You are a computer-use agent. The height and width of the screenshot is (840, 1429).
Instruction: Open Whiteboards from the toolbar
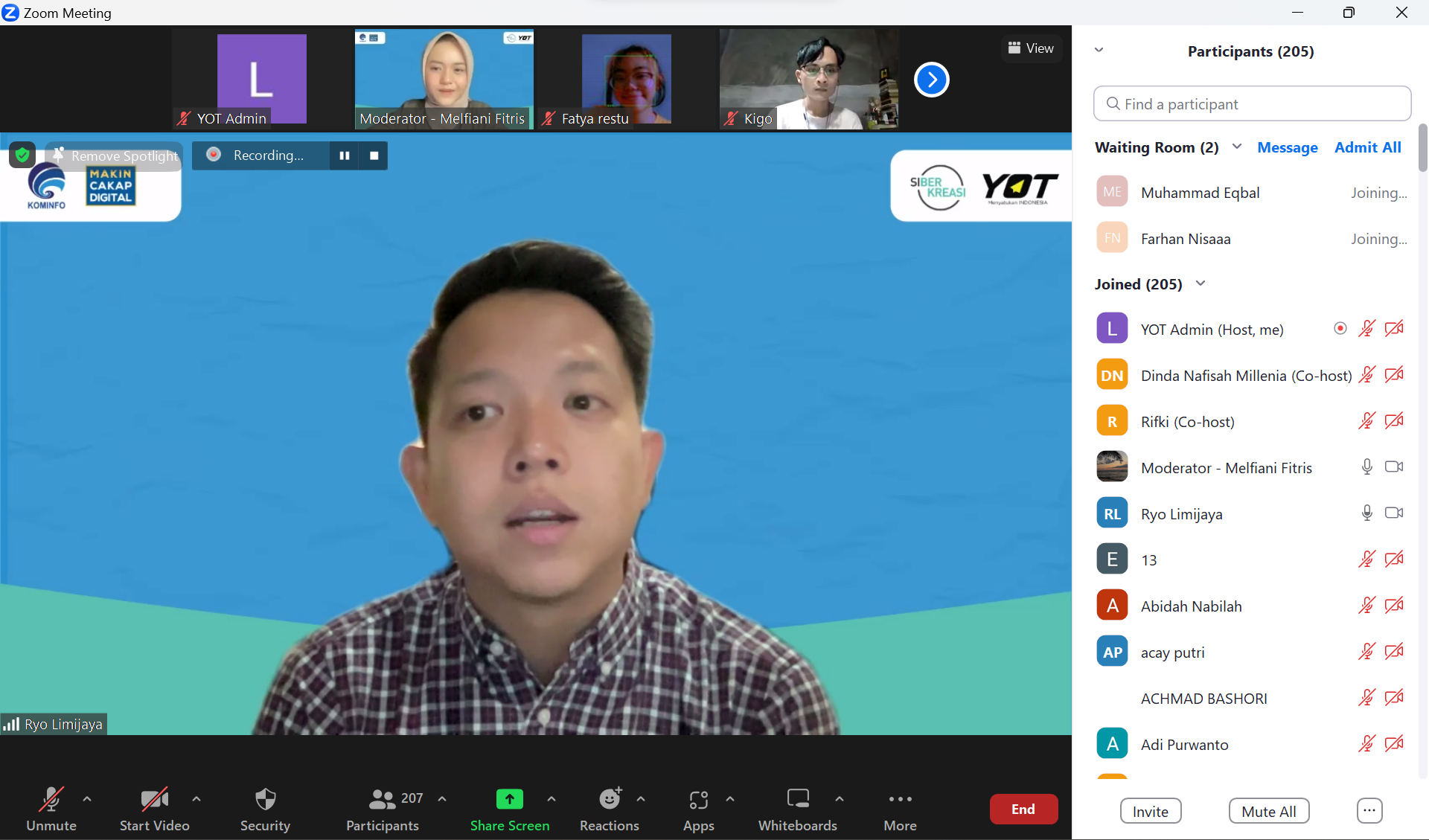[x=797, y=800]
